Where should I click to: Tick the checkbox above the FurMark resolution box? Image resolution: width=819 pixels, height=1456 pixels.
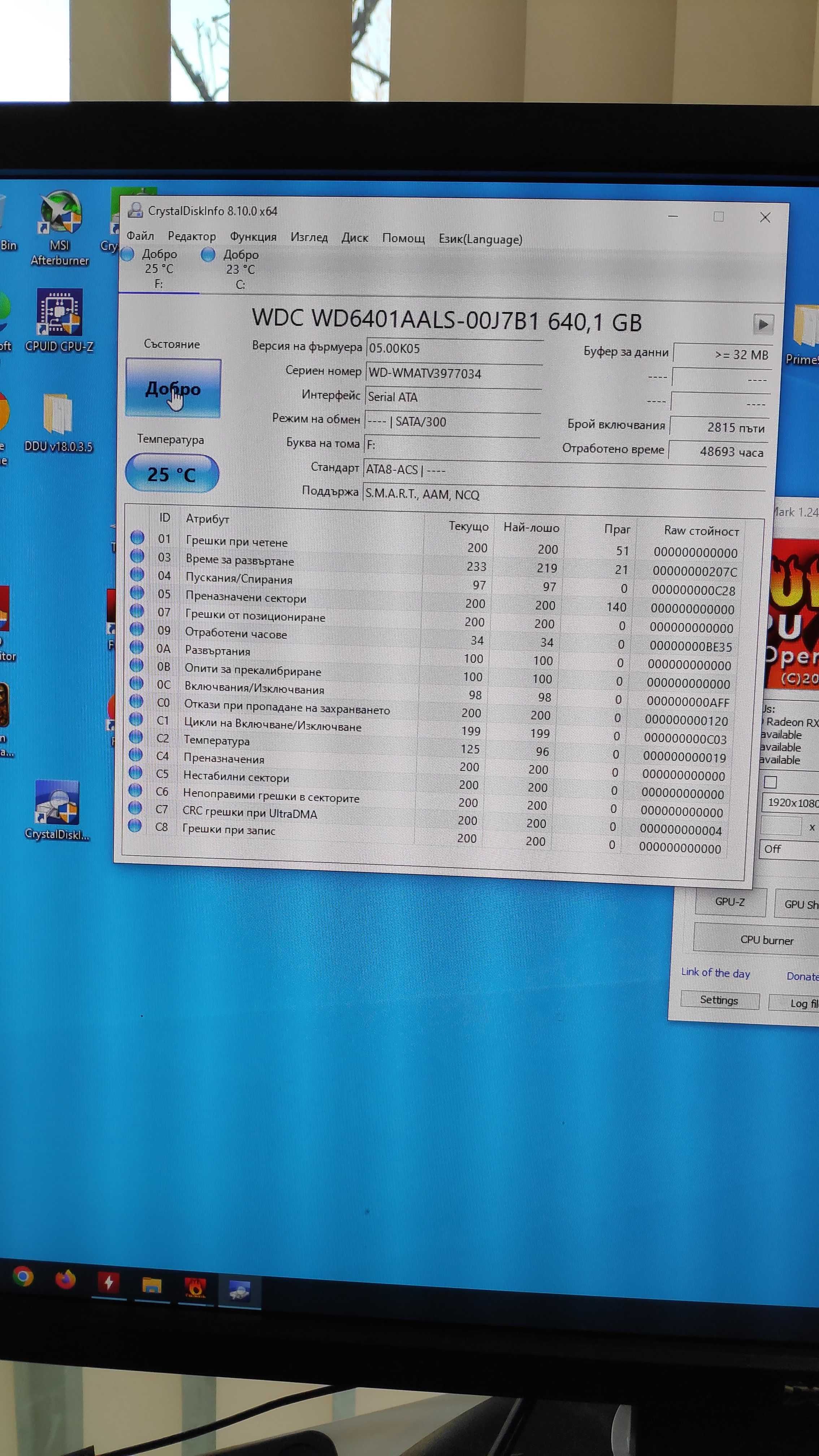770,782
